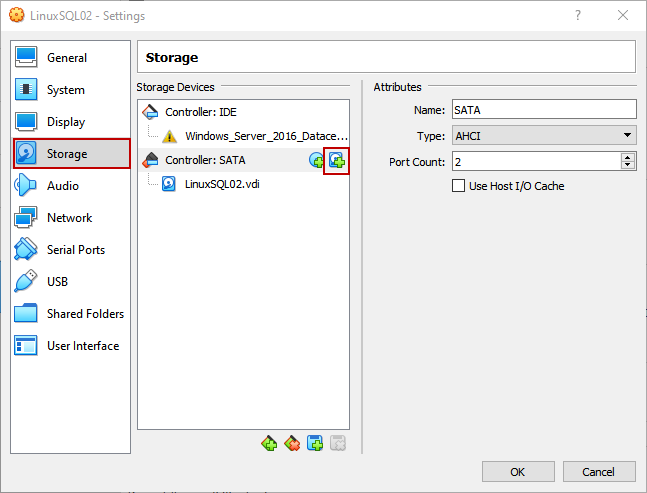The height and width of the screenshot is (493, 647).
Task: Click the Cancel button
Action: coord(599,471)
